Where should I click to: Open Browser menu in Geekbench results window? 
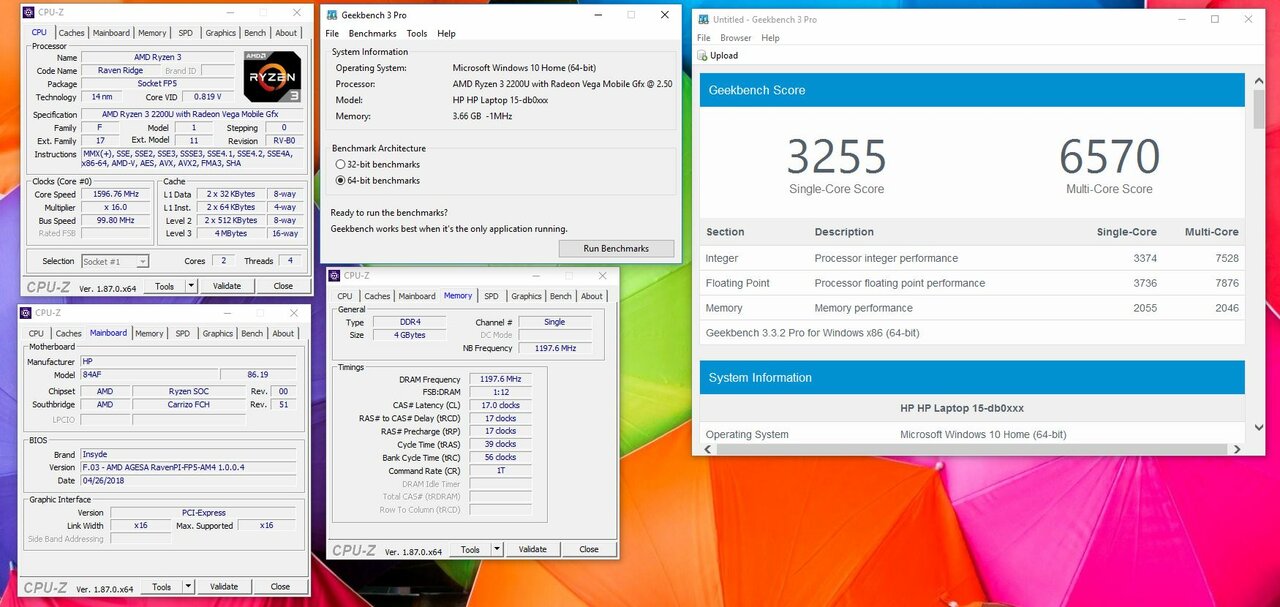point(735,38)
